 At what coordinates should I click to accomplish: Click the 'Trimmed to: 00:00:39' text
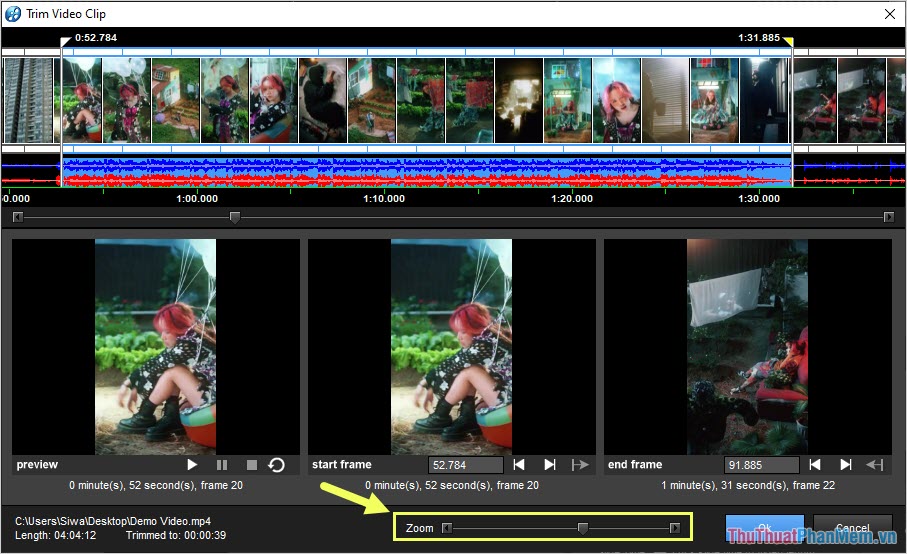coord(176,535)
